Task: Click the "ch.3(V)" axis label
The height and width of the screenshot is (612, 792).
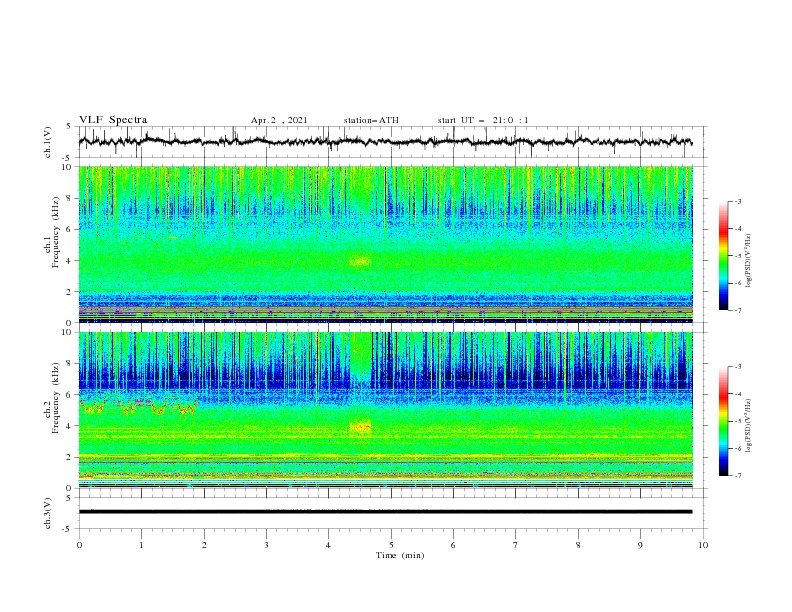Action: tap(48, 513)
